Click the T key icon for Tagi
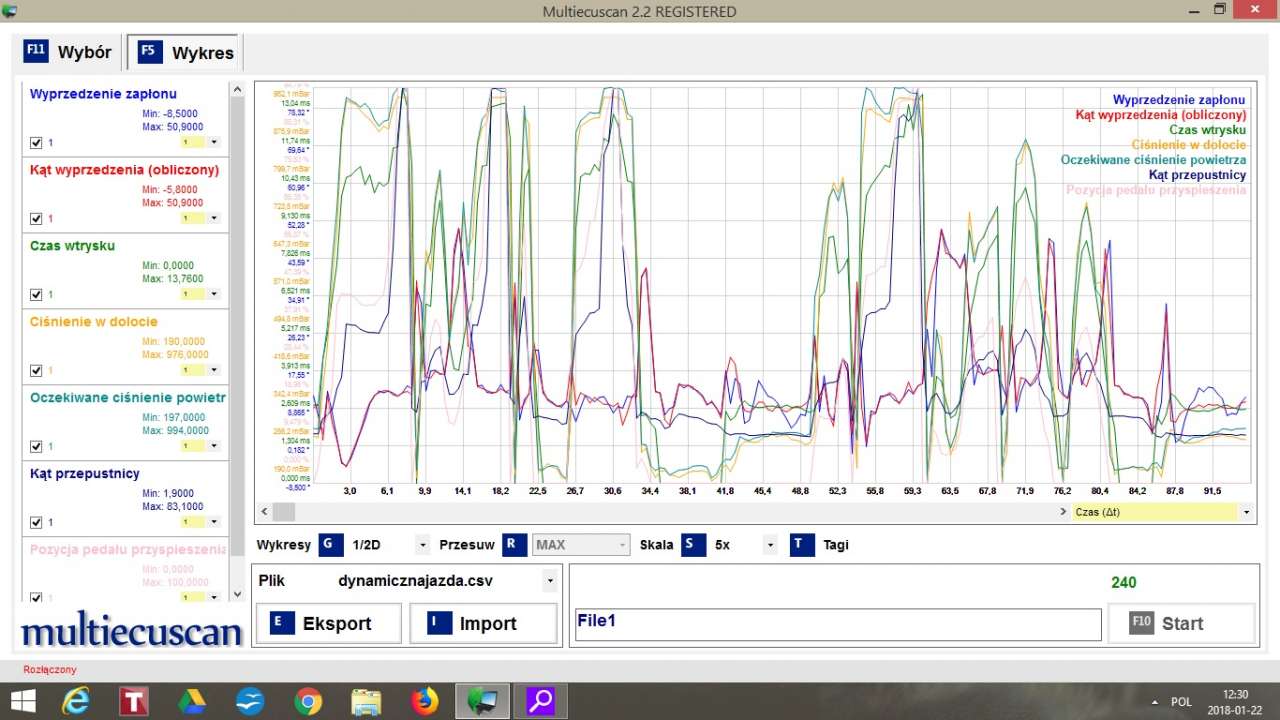1280x720 pixels. pyautogui.click(x=802, y=545)
